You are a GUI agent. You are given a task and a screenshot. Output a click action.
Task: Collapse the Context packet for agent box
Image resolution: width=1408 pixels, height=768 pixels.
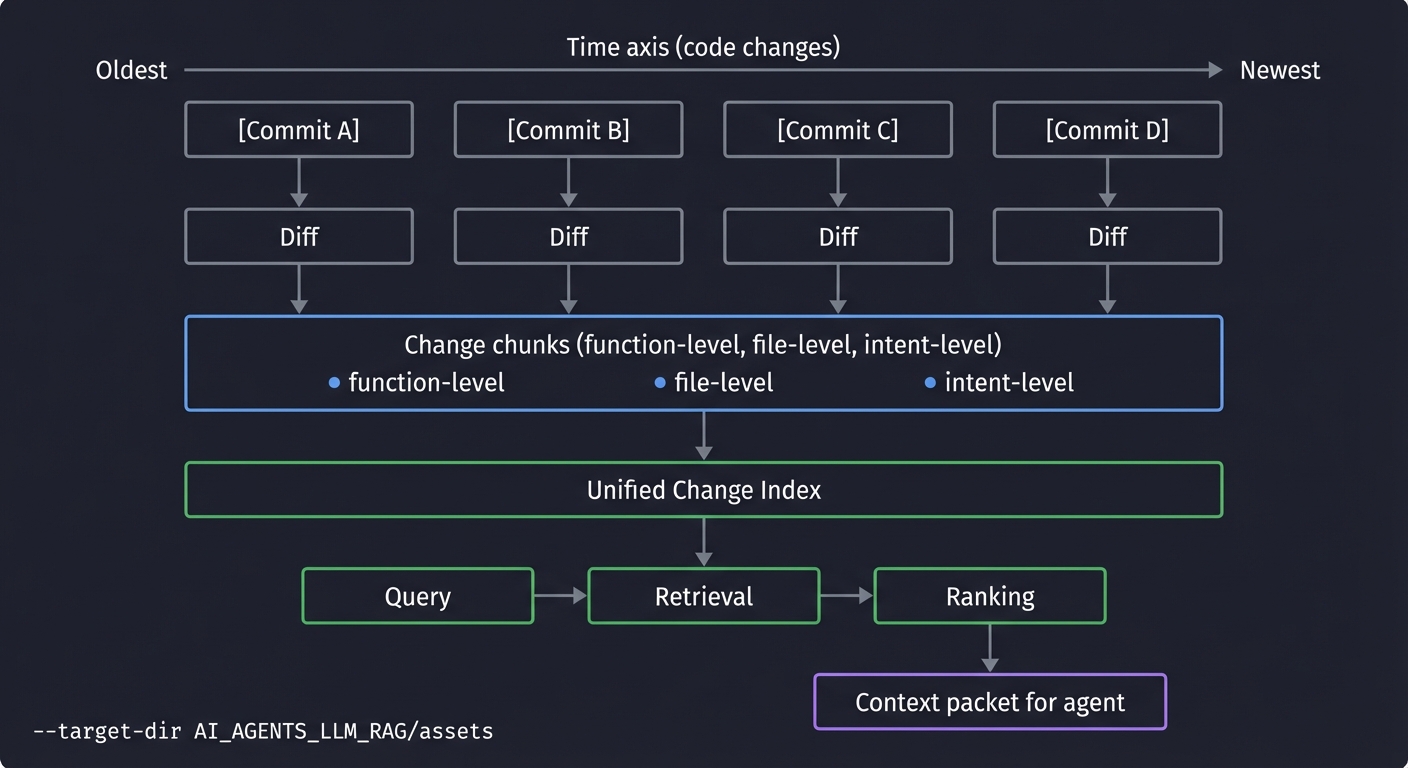pos(989,702)
